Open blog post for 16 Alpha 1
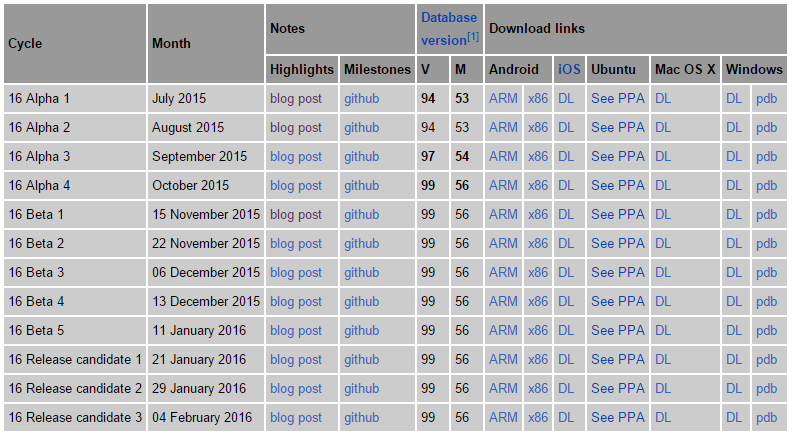The height and width of the screenshot is (434, 792). point(296,99)
